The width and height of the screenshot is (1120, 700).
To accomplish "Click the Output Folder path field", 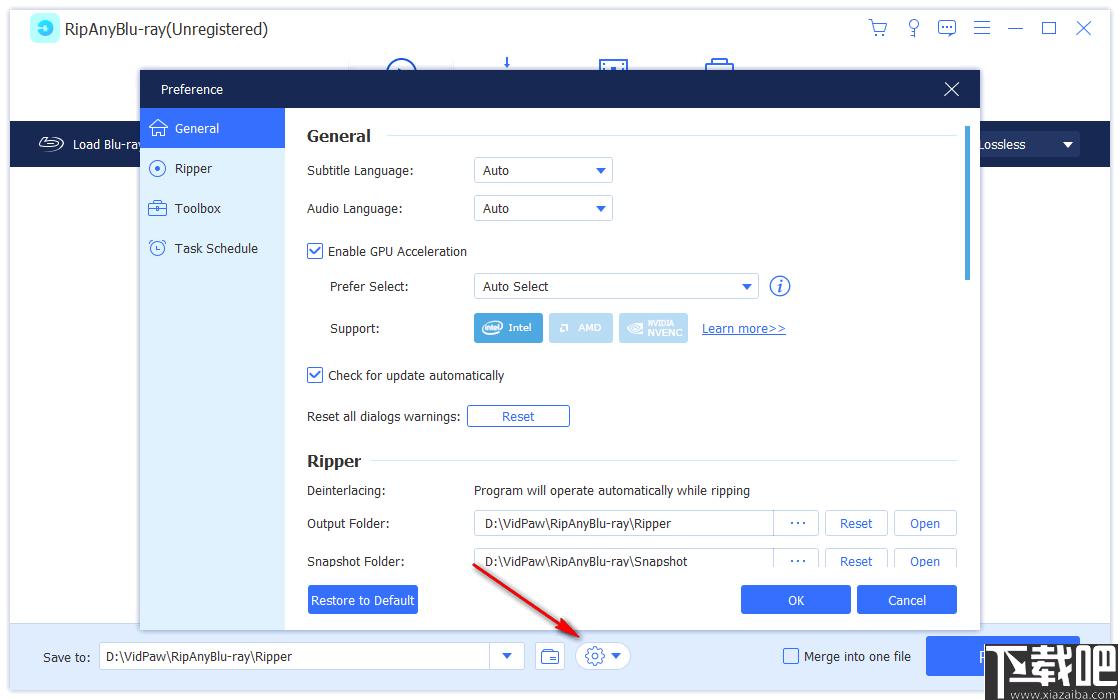I will pos(624,524).
